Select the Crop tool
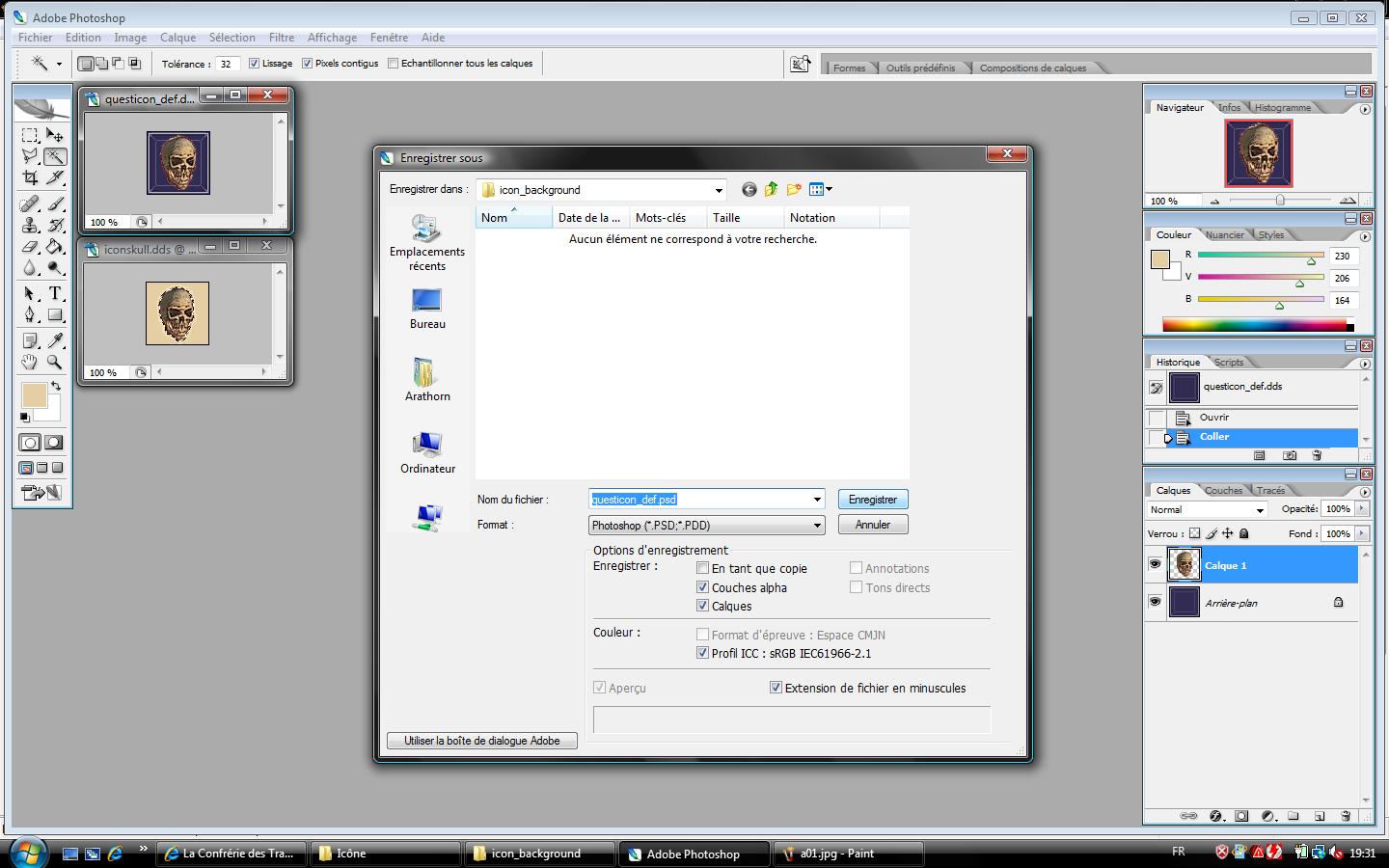Image resolution: width=1389 pixels, height=868 pixels. pos(30,177)
